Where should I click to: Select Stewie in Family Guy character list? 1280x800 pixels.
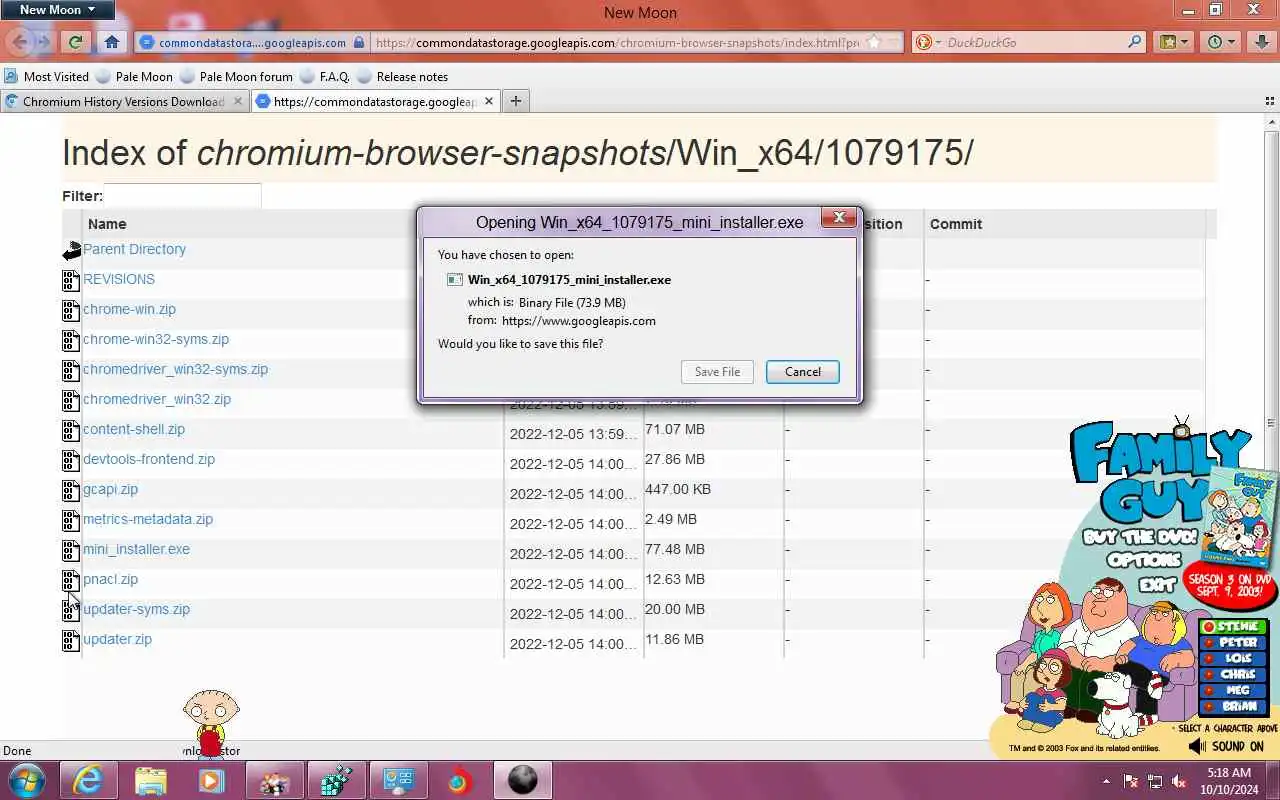(x=1233, y=627)
